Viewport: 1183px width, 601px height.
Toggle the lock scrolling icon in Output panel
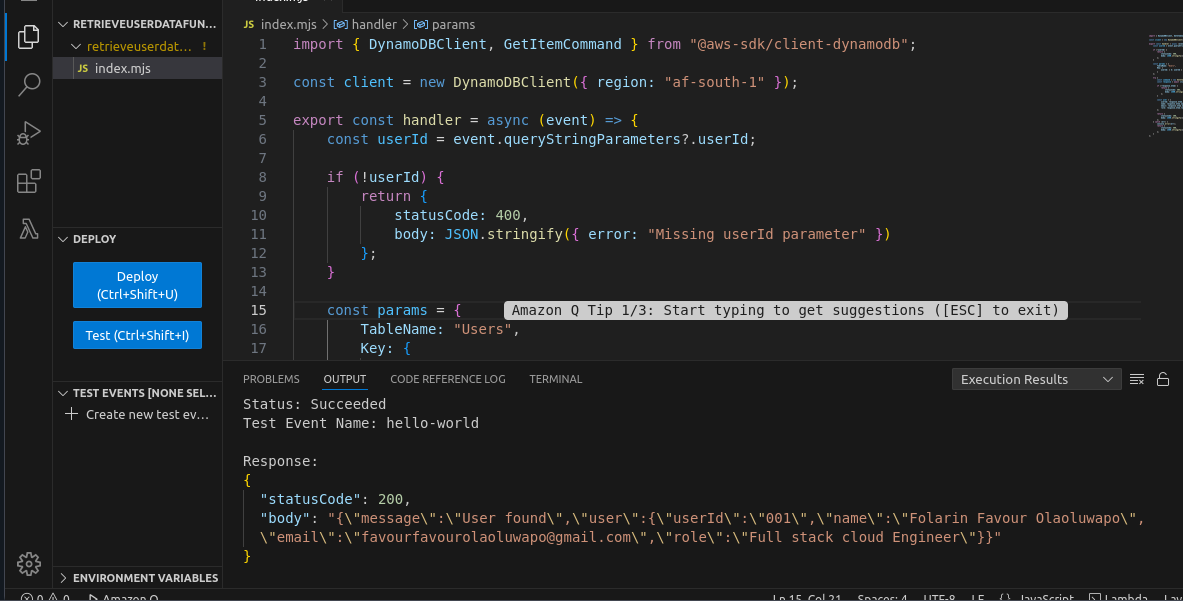point(1163,379)
